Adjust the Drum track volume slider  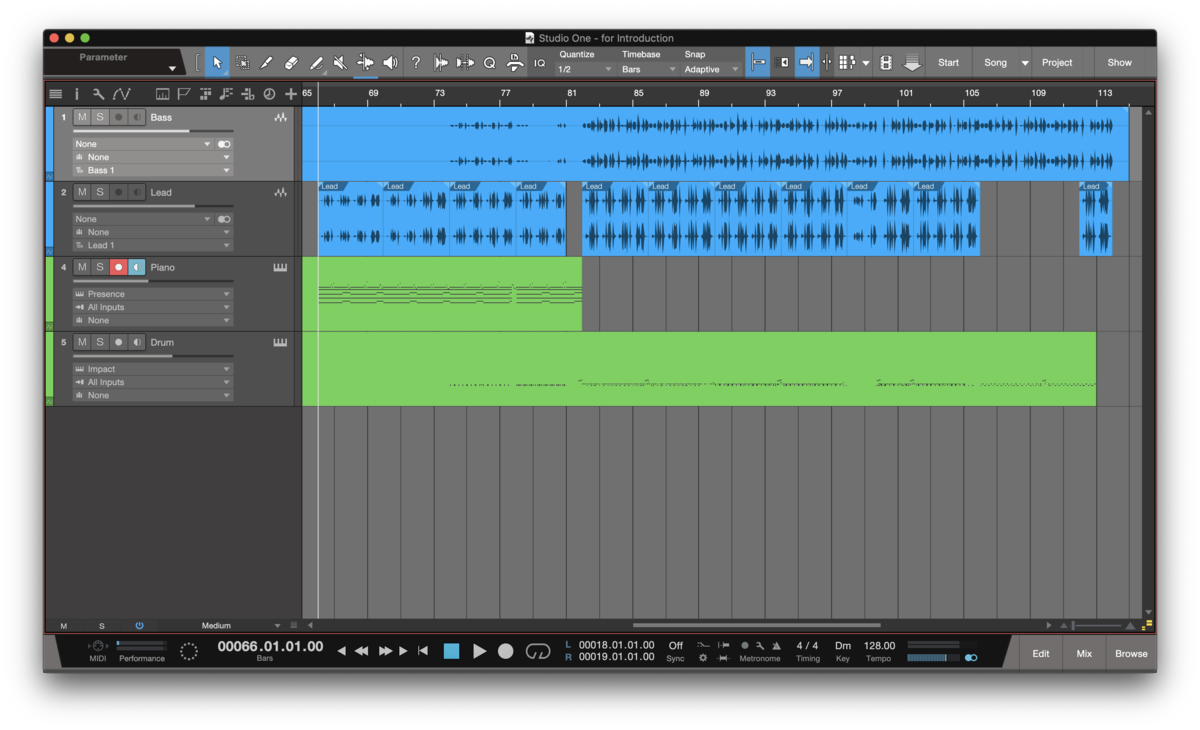153,356
